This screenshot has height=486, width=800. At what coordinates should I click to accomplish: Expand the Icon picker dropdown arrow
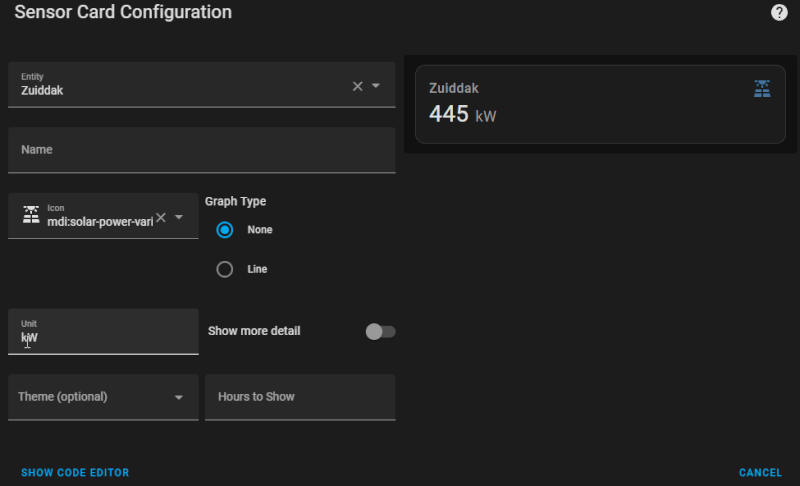[x=179, y=217]
